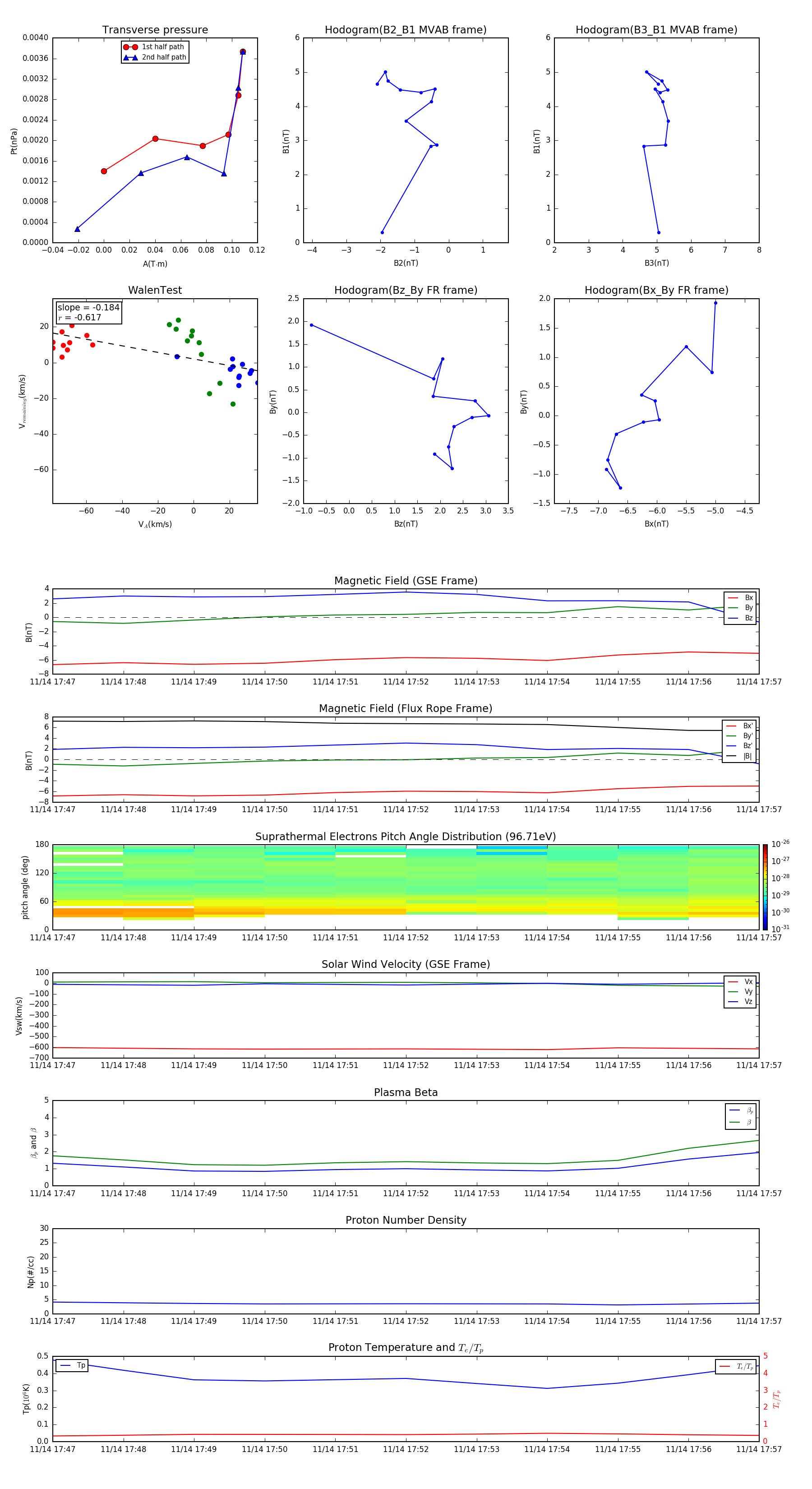Click the 'VA(km/s)' x-axis label

coord(155,524)
